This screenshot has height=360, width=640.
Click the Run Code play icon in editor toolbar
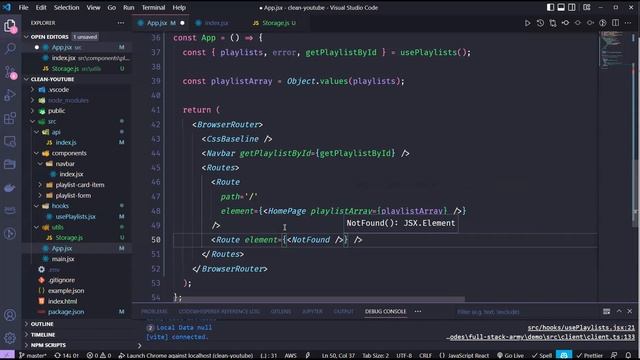(x=527, y=23)
